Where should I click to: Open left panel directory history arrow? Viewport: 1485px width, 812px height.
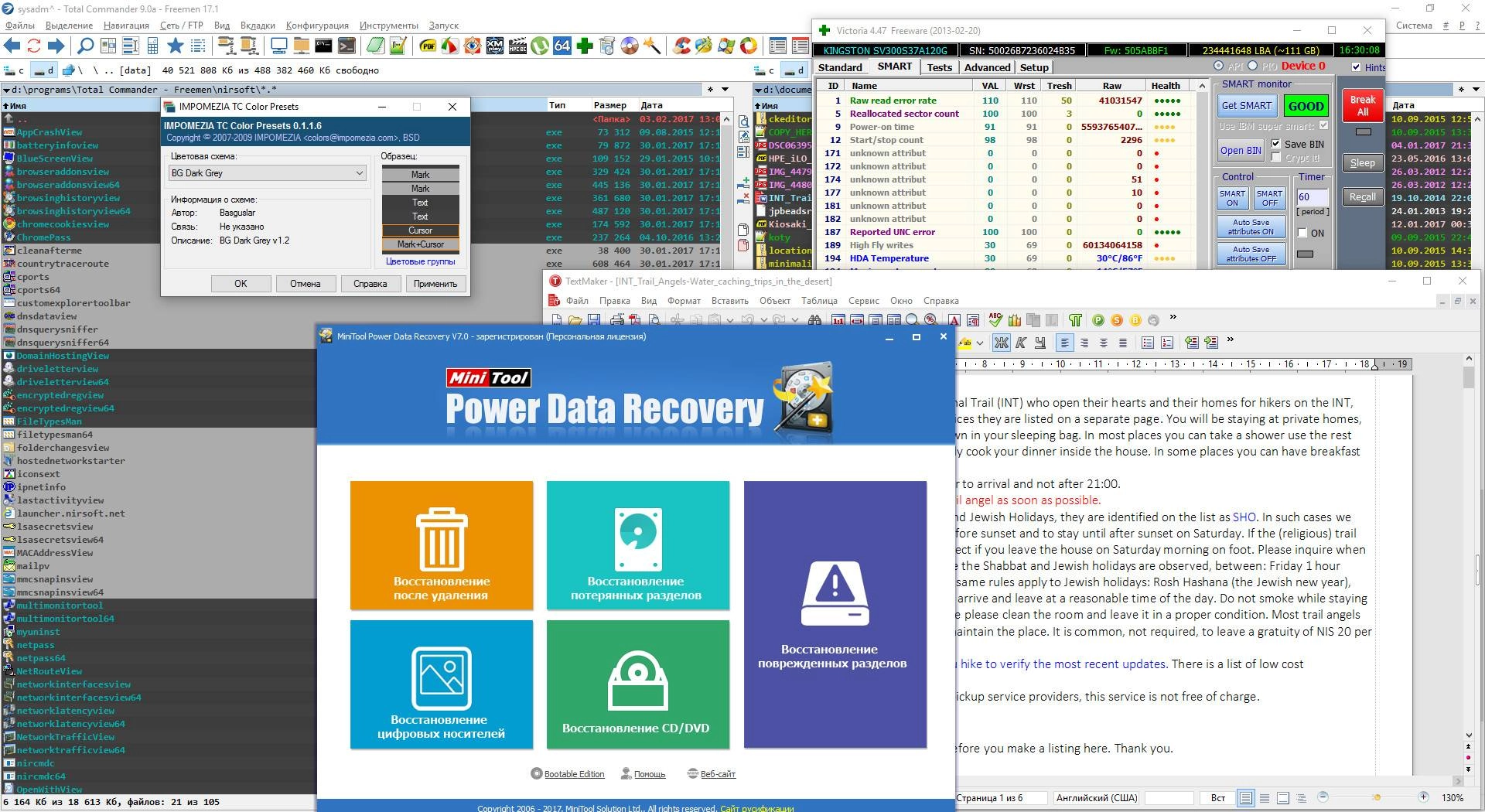tap(725, 89)
